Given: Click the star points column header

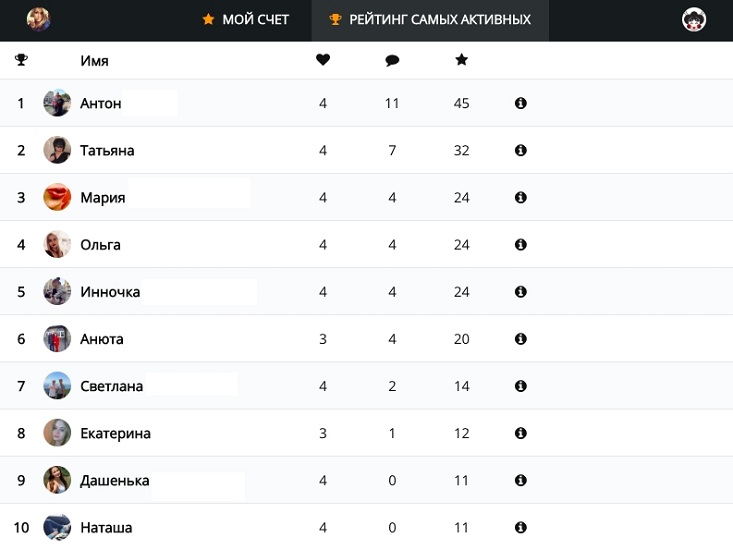Looking at the screenshot, I should pos(461,59).
